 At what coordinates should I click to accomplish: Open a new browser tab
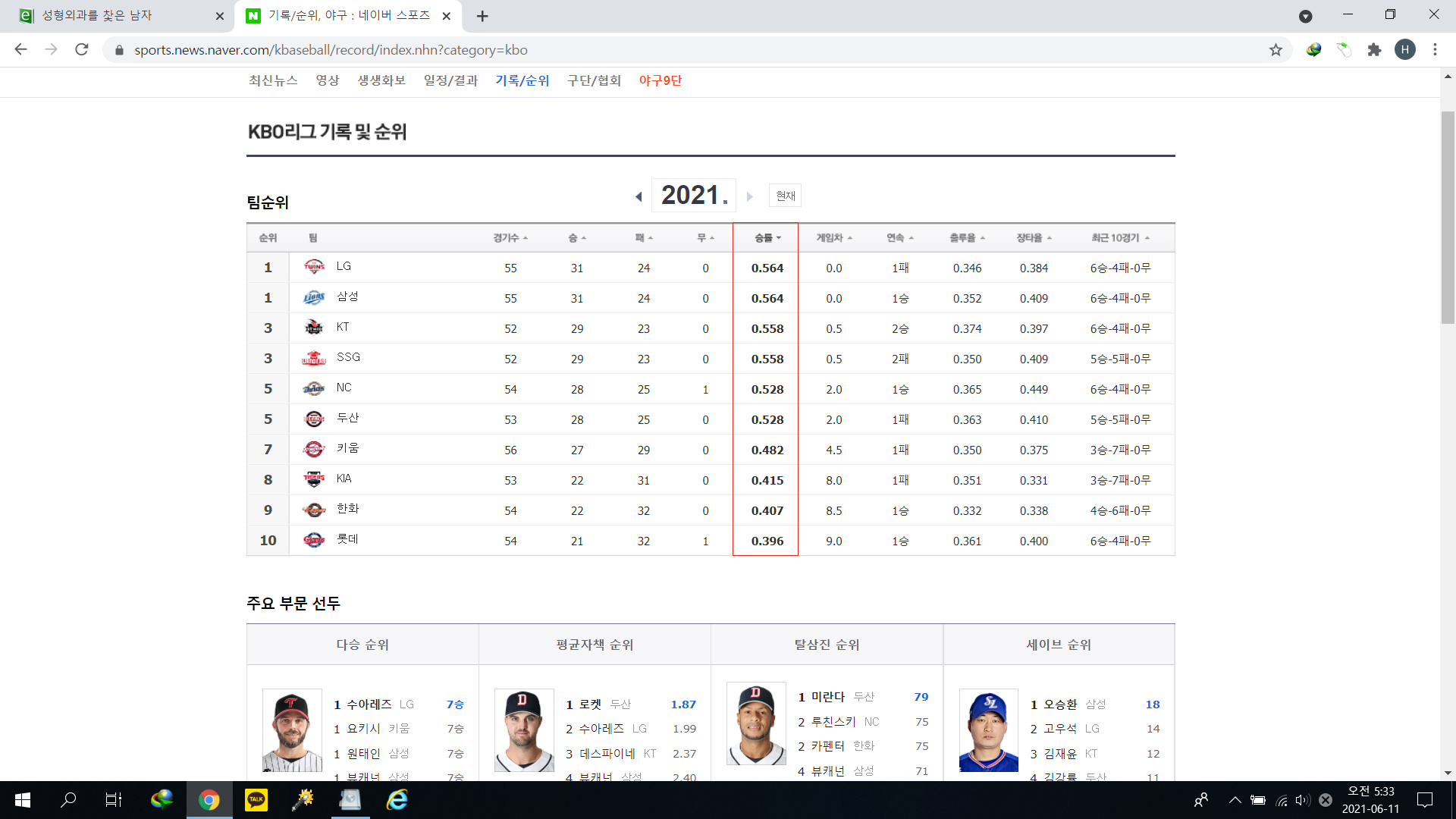point(482,16)
